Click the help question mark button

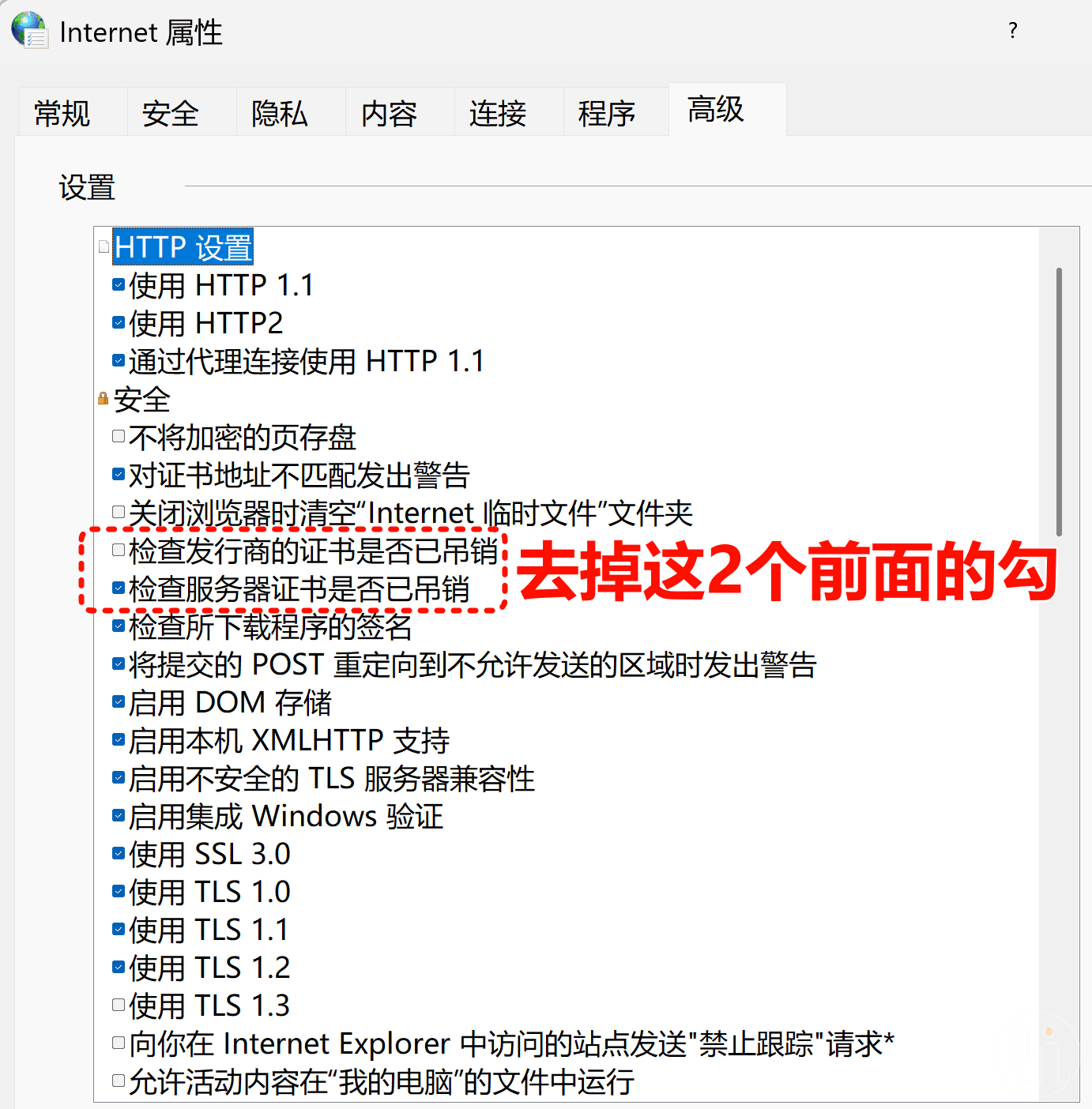[x=1012, y=31]
